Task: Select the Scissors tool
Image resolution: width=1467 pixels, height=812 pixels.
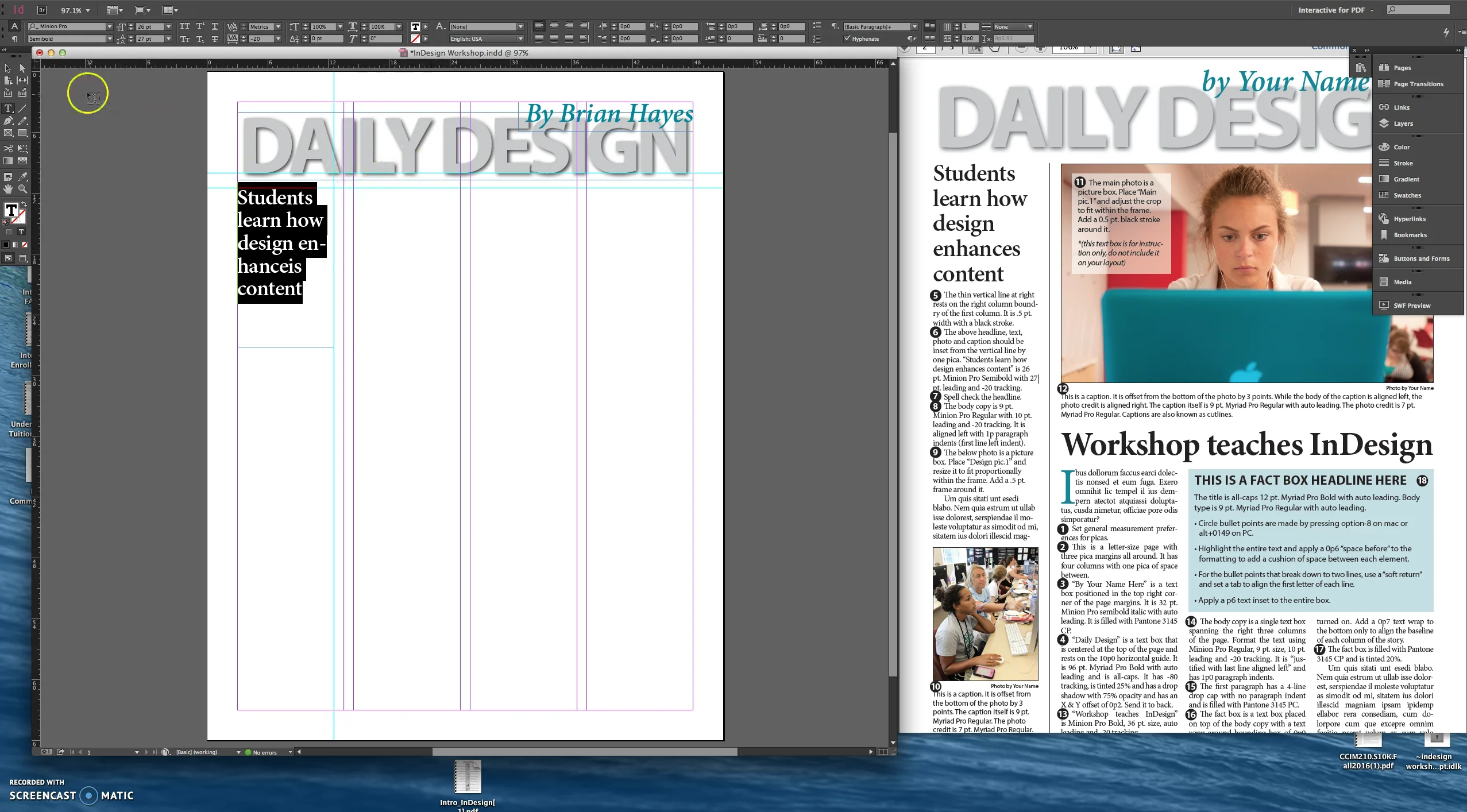Action: [8, 148]
